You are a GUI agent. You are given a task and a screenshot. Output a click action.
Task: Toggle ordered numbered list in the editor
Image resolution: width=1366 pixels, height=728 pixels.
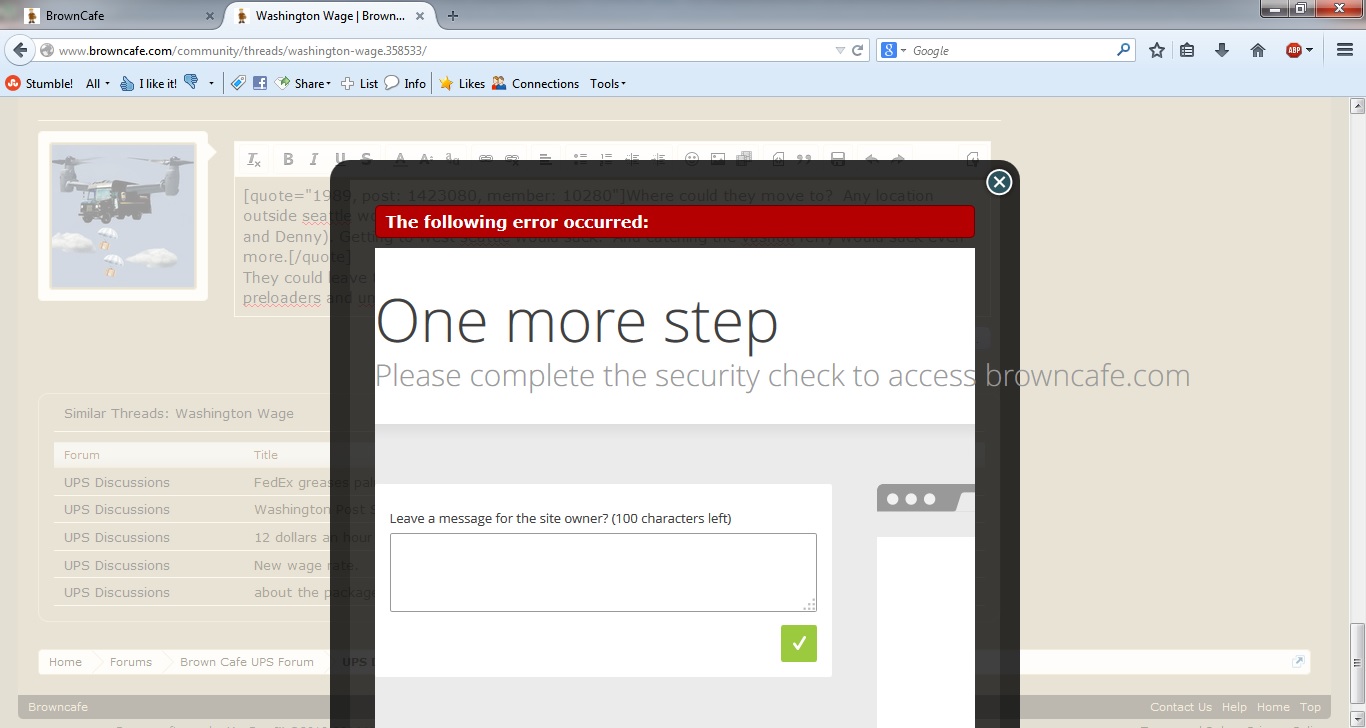(606, 159)
